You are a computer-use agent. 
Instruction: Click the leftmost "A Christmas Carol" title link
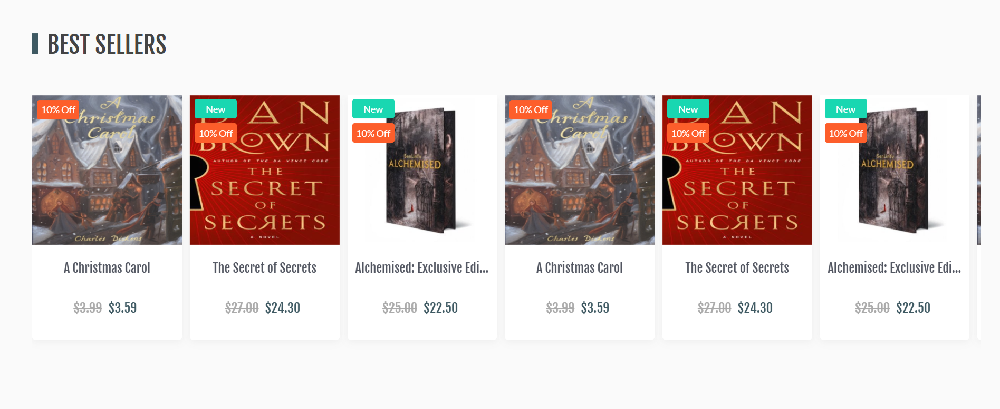click(x=107, y=268)
